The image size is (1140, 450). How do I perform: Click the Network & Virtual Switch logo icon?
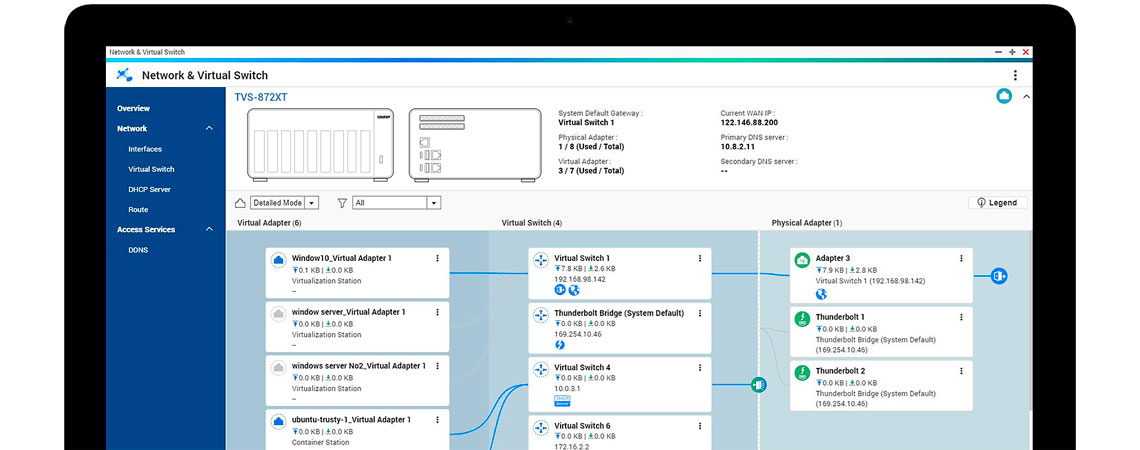point(125,75)
